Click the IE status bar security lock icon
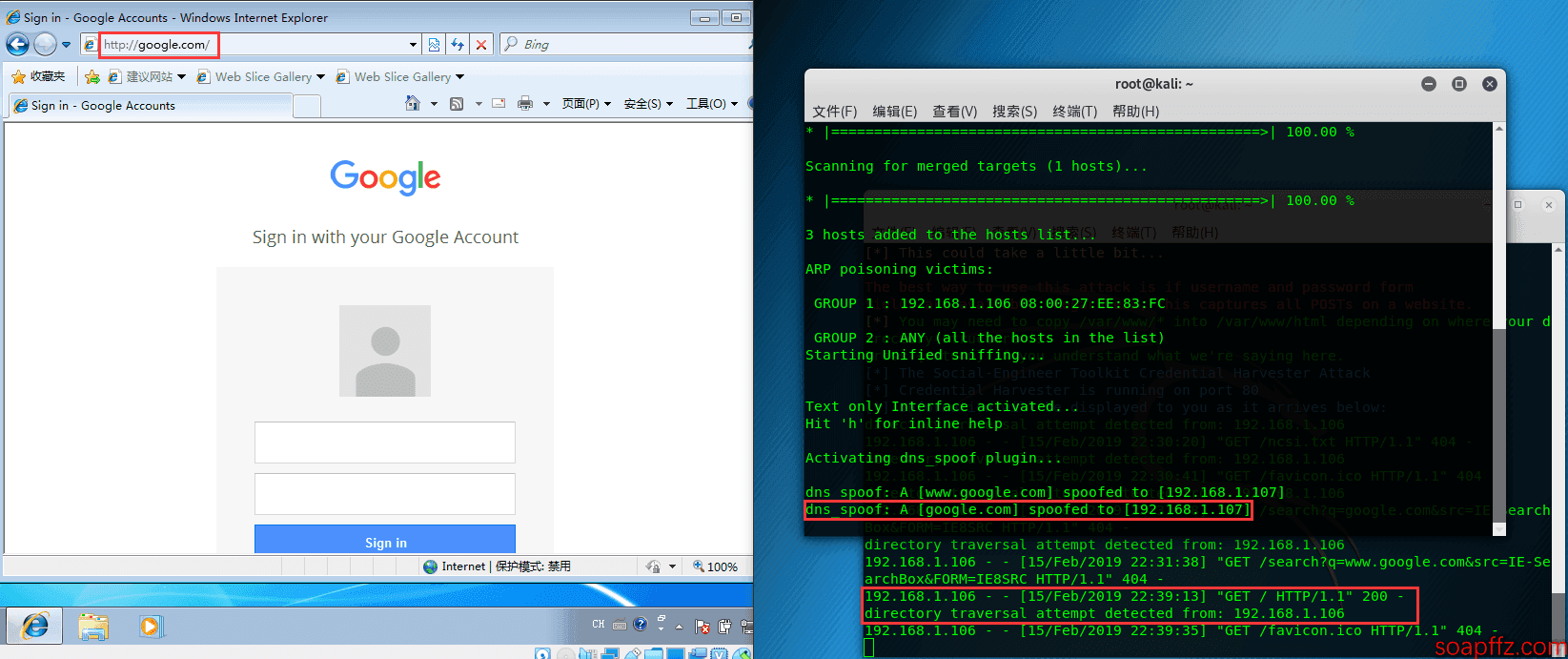 [x=653, y=566]
